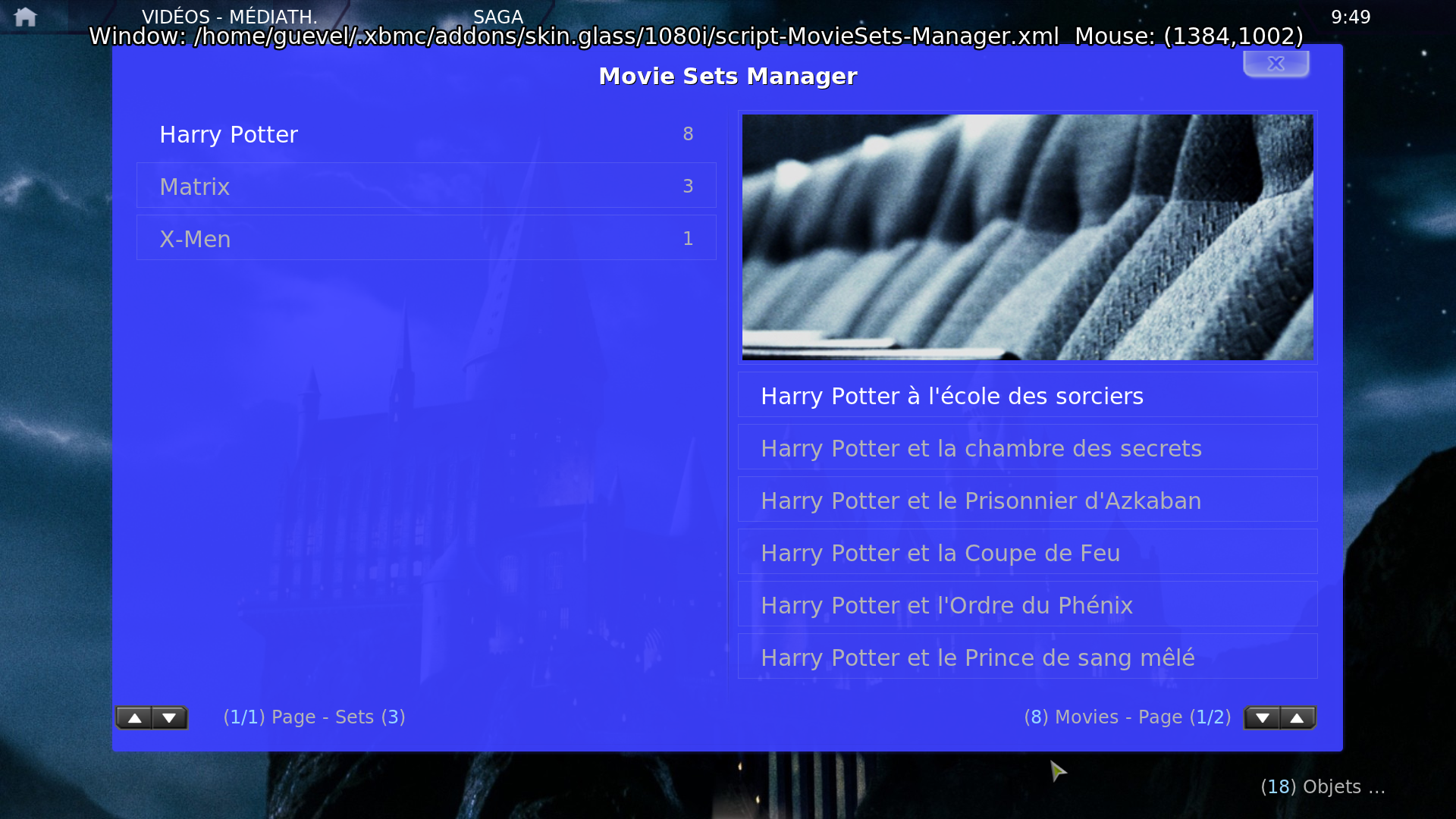Select Harry Potter et la Coupe de Feu

point(1028,552)
